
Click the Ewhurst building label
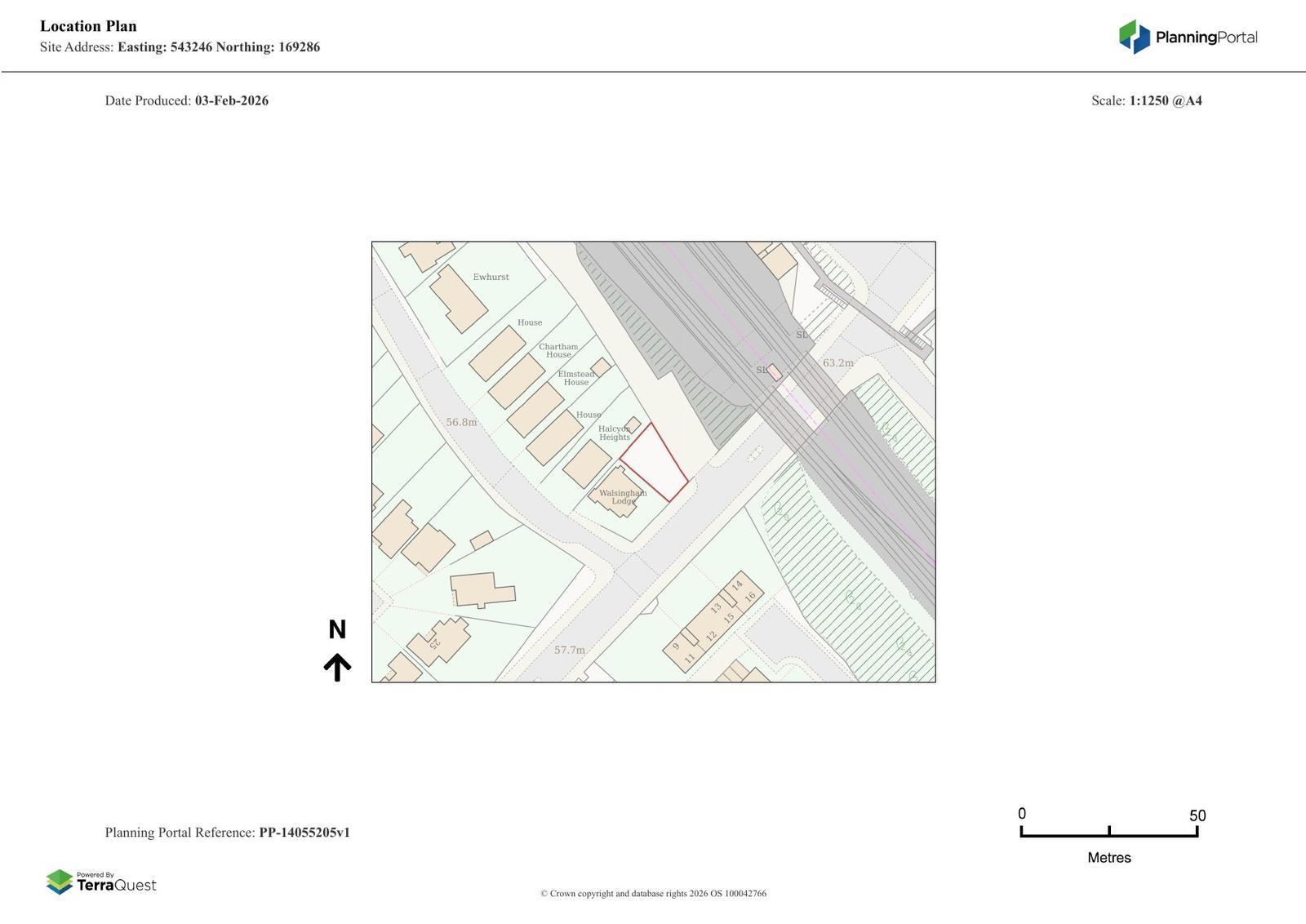(x=491, y=277)
